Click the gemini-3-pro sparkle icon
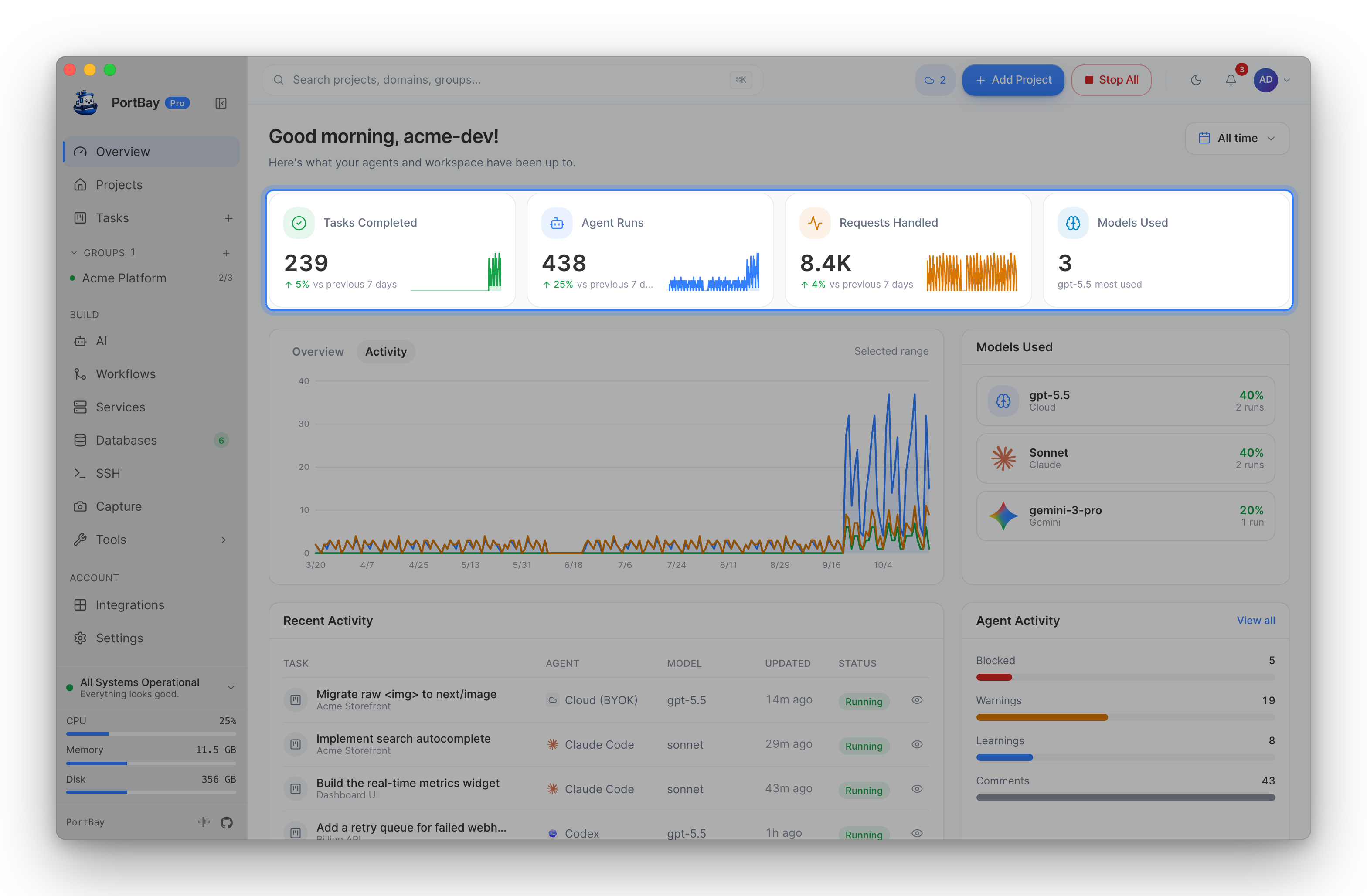 point(1003,516)
